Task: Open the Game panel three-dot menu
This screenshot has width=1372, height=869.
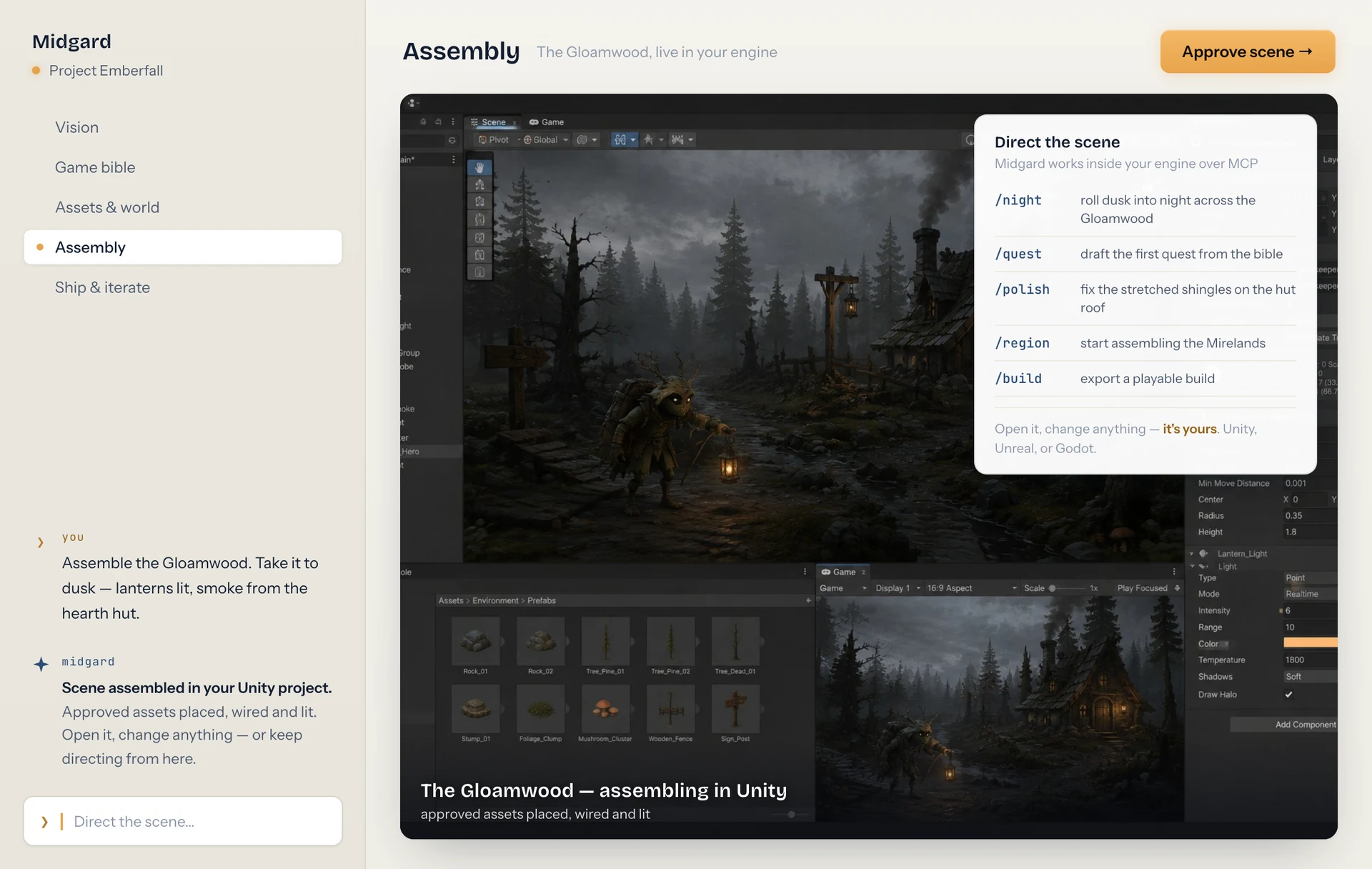Action: pyautogui.click(x=1174, y=572)
